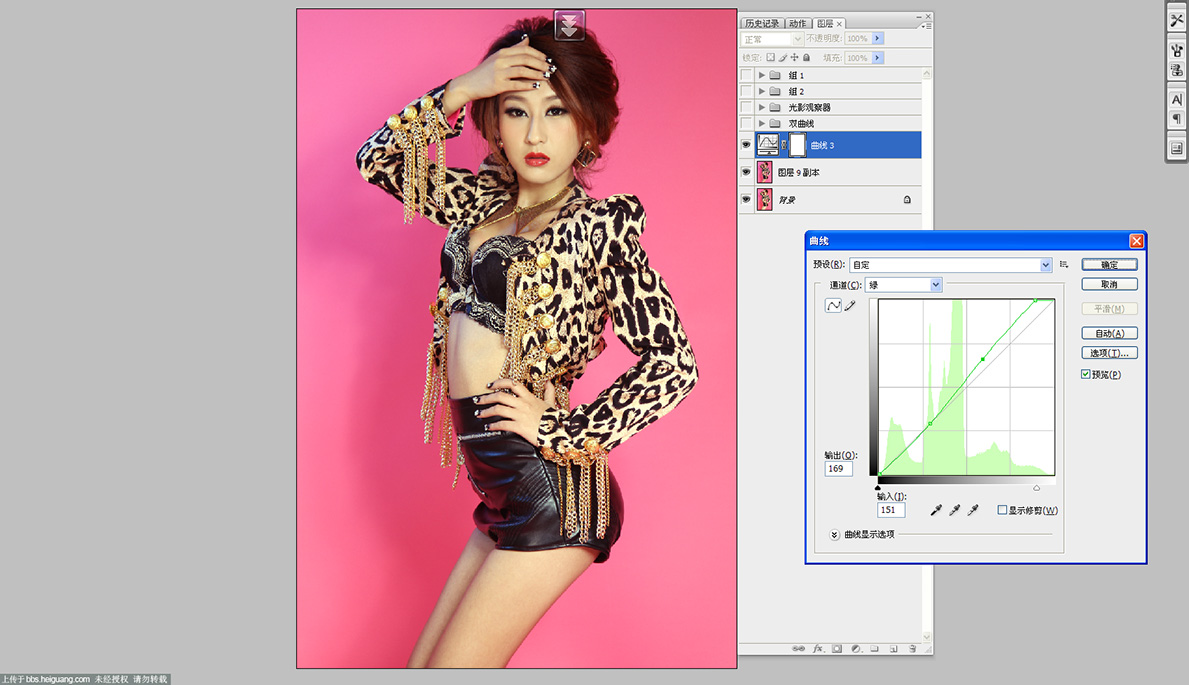This screenshot has width=1189, height=685.
Task: Click the 输入(I) input value field
Action: click(891, 511)
